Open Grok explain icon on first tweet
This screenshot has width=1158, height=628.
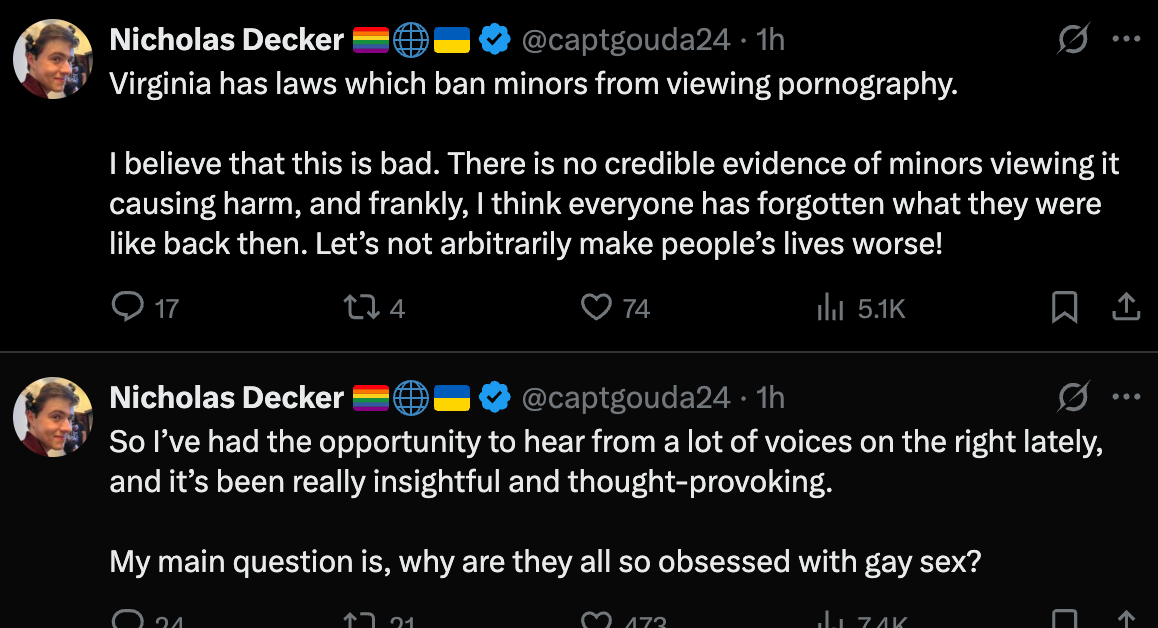(x=1072, y=39)
